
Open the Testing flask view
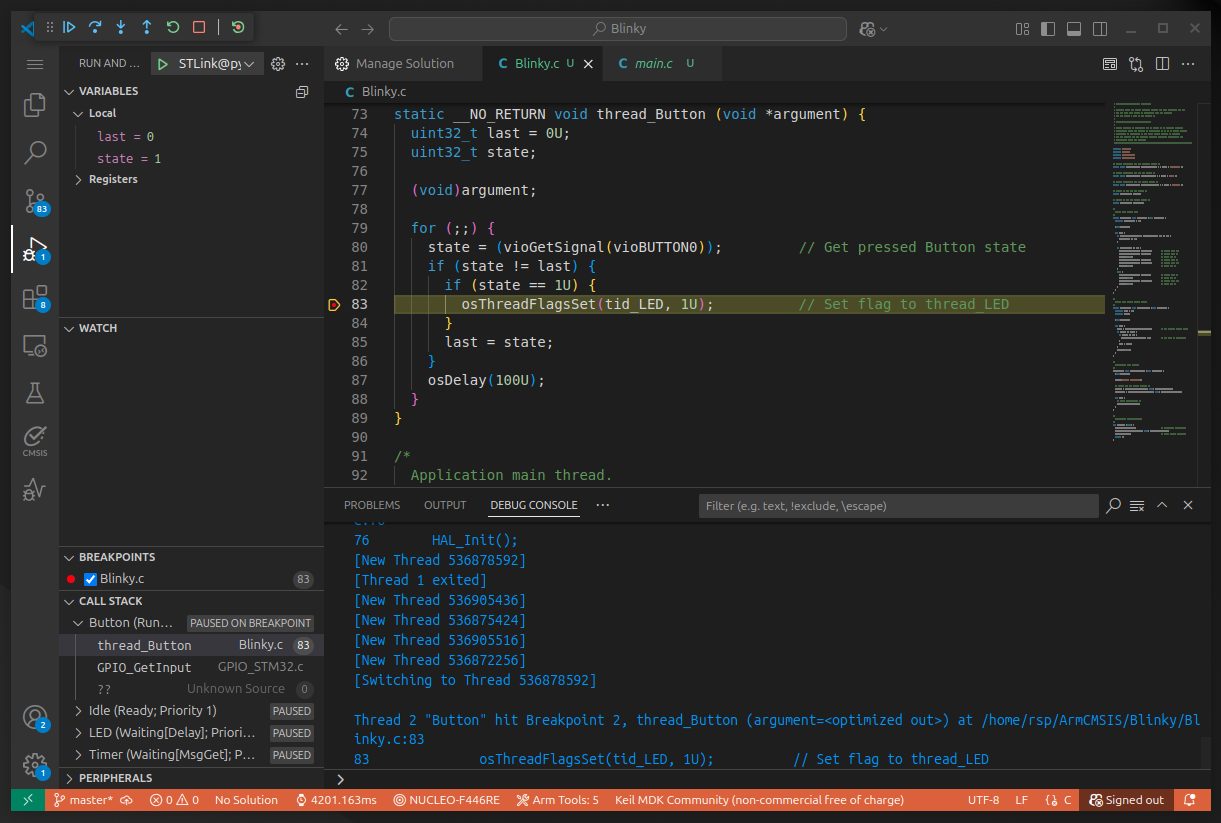click(x=35, y=393)
